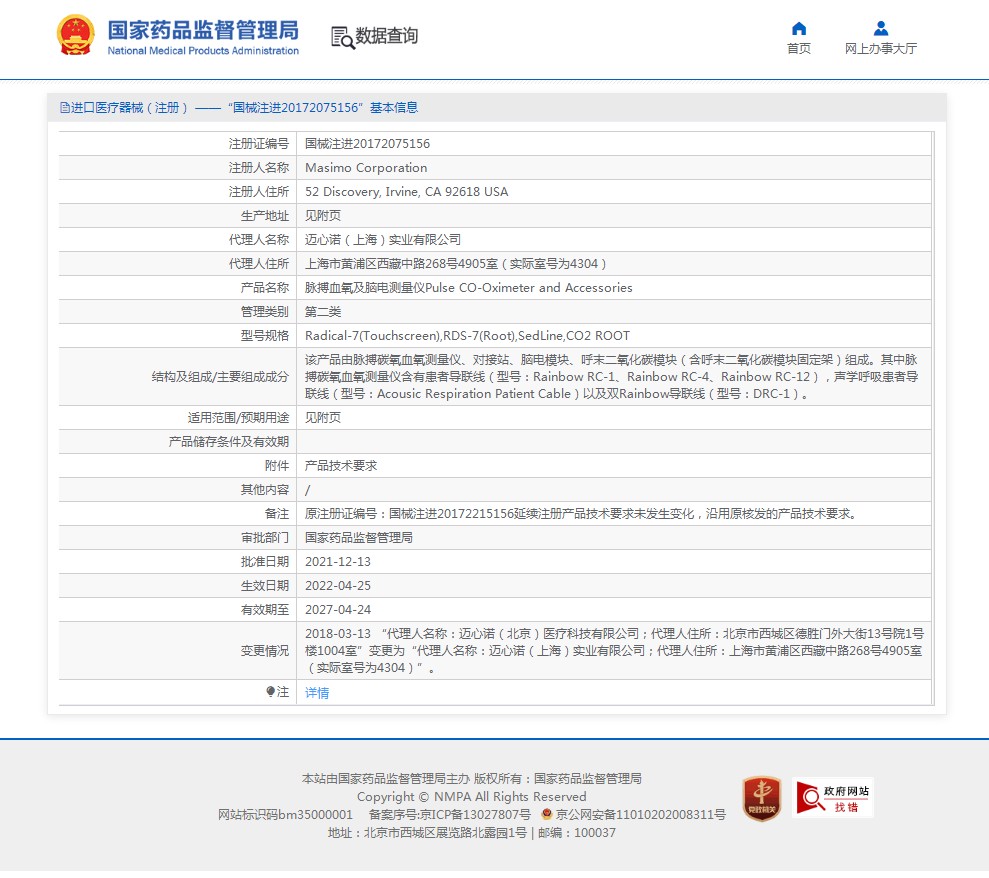
Task: Select the 注册证编号 value 国械注进20172075156
Action: coord(367,144)
